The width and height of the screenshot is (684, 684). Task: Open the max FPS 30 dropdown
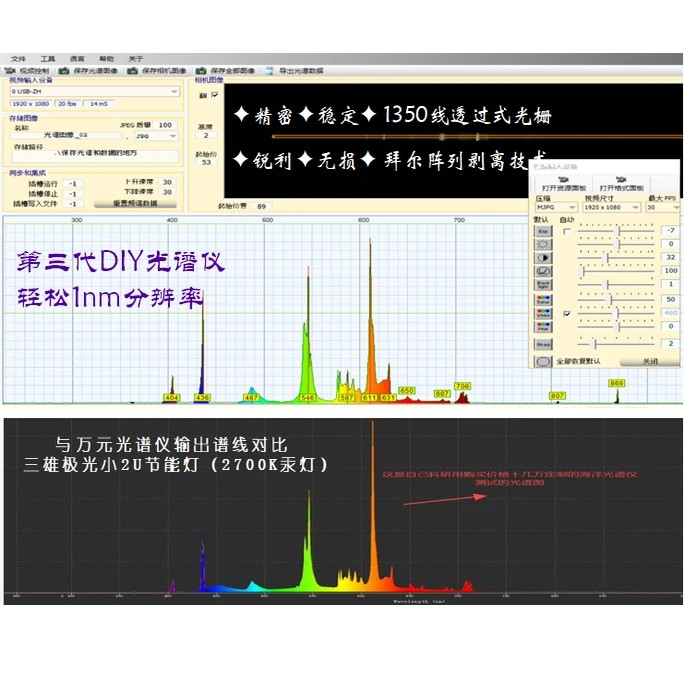pos(663,207)
